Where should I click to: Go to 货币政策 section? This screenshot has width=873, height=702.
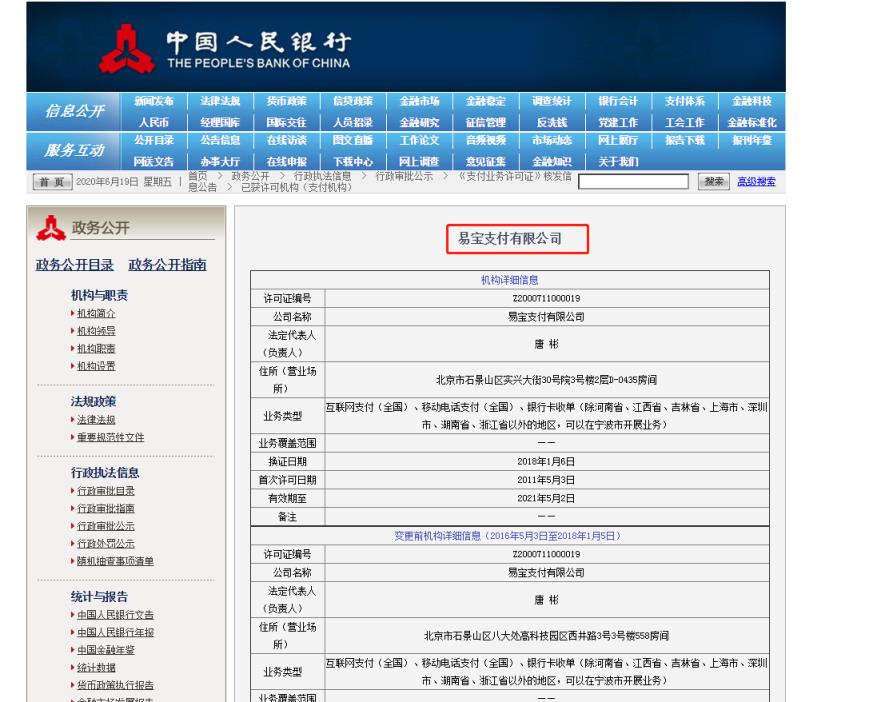(x=286, y=101)
